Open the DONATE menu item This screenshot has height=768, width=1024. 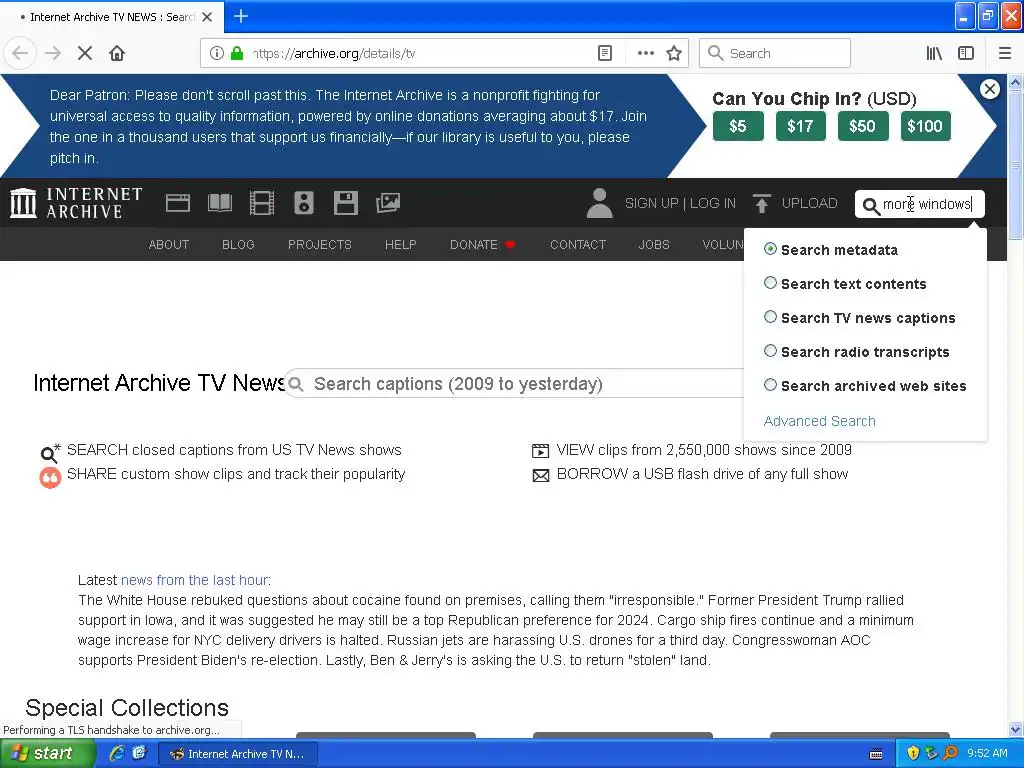pyautogui.click(x=482, y=244)
